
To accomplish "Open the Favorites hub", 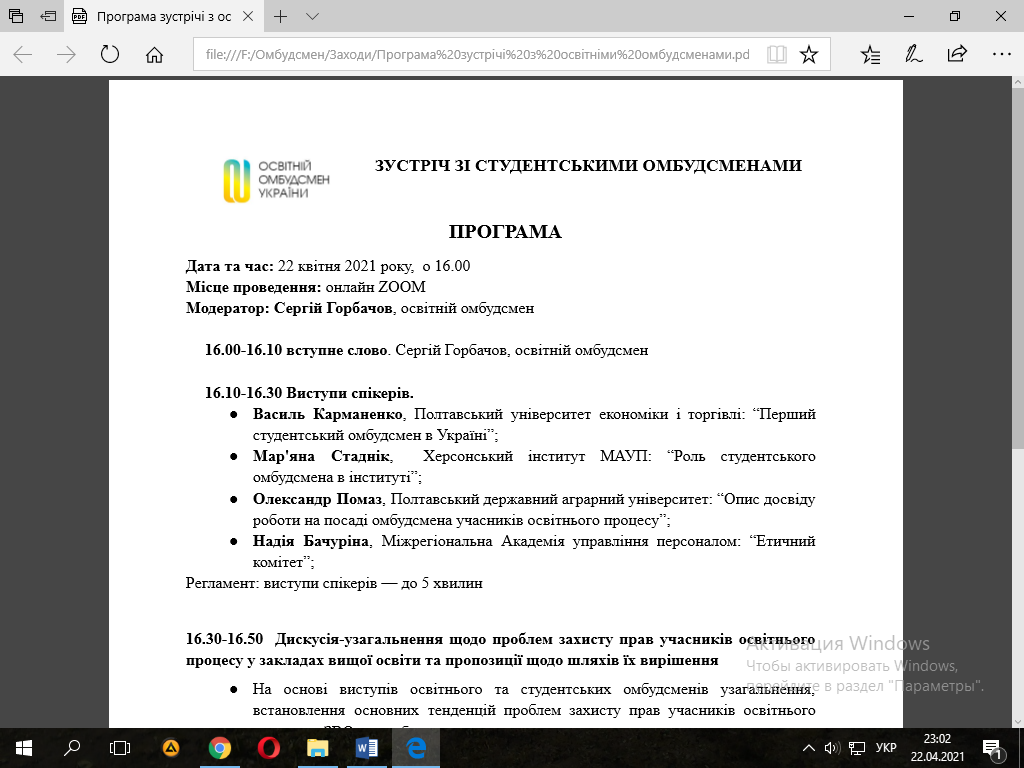I will tap(871, 54).
